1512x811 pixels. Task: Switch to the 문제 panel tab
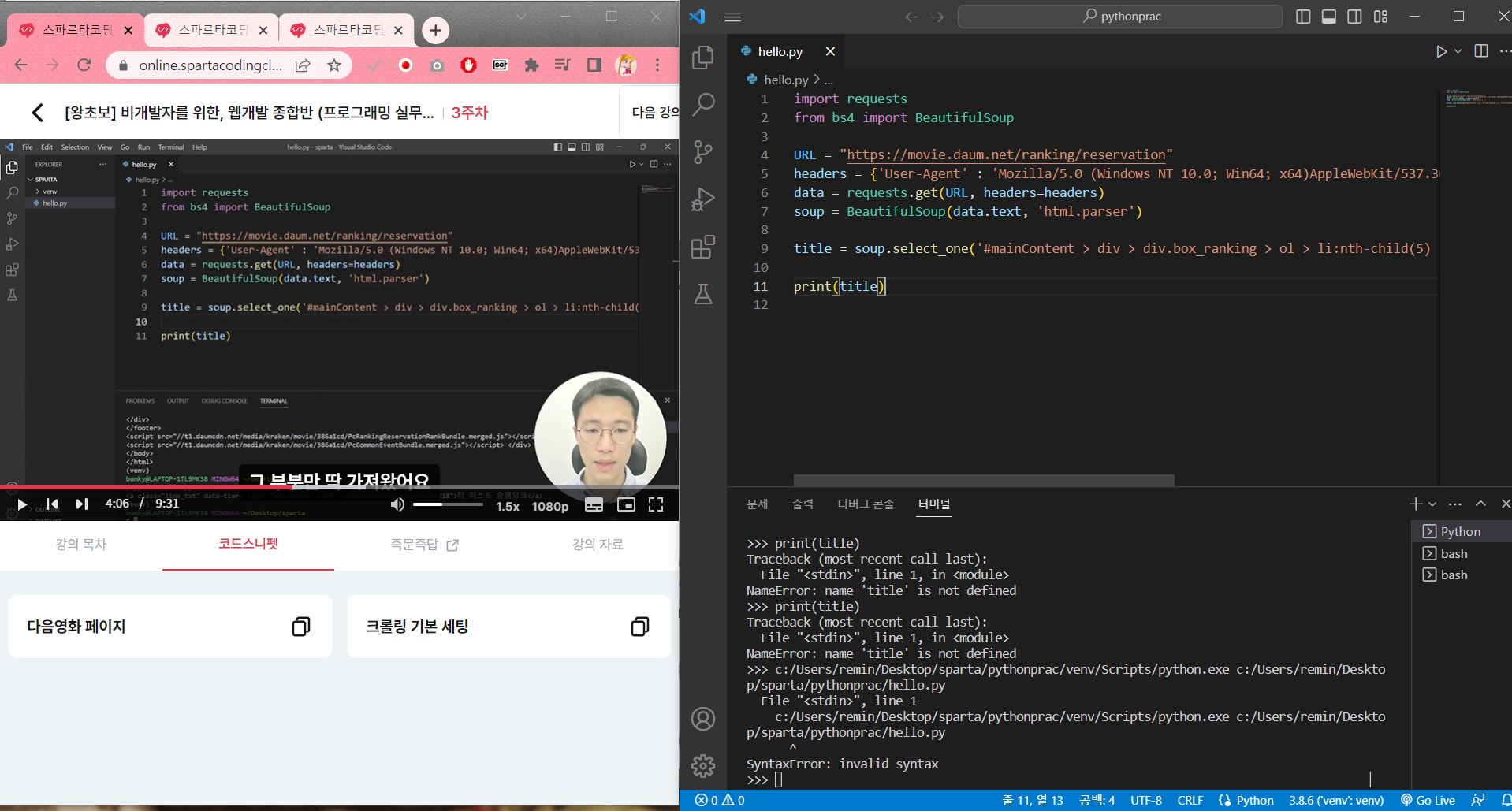click(x=757, y=504)
